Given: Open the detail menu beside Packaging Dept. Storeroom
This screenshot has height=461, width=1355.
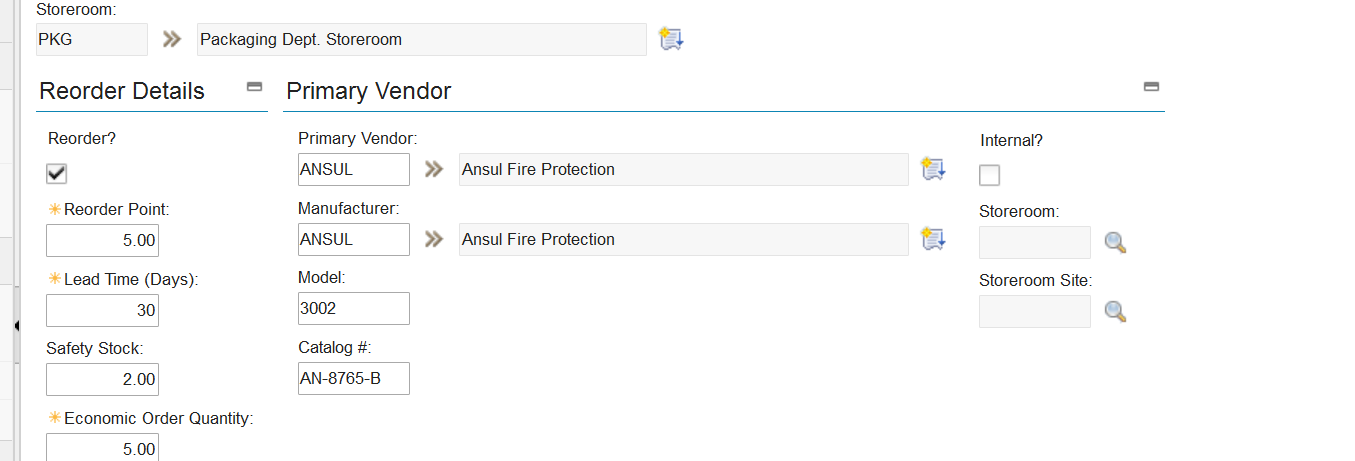Looking at the screenshot, I should point(670,39).
